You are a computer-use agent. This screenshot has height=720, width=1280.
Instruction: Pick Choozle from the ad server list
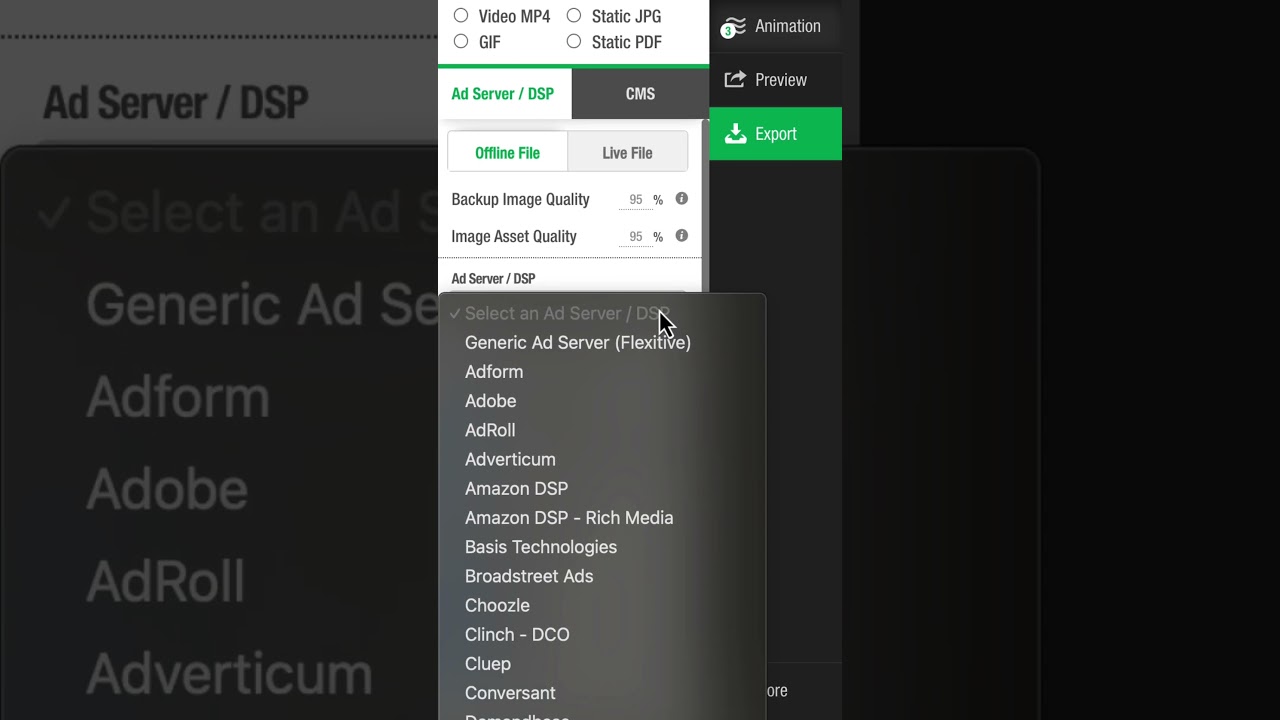(602, 605)
